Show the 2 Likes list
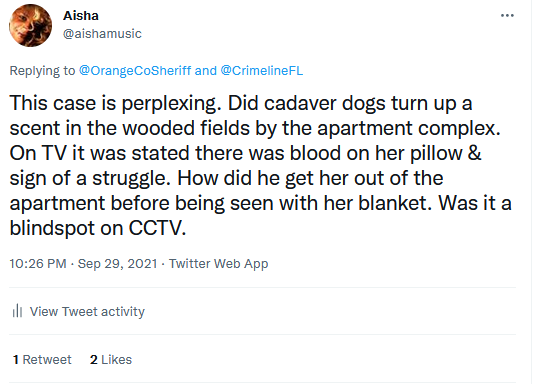Screen dimensions: 533x384 click(x=111, y=360)
